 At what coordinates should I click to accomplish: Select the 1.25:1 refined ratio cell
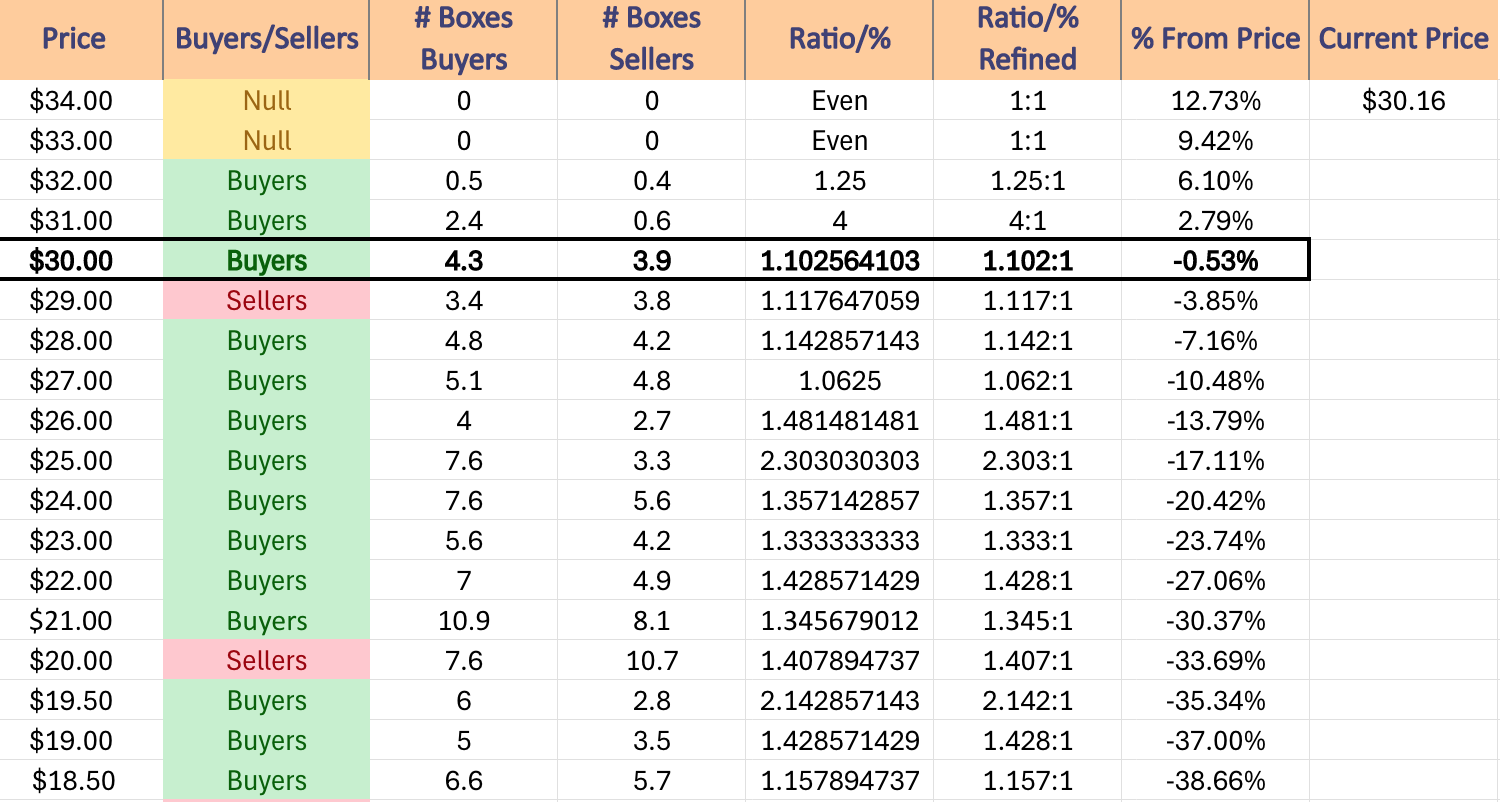(1027, 180)
